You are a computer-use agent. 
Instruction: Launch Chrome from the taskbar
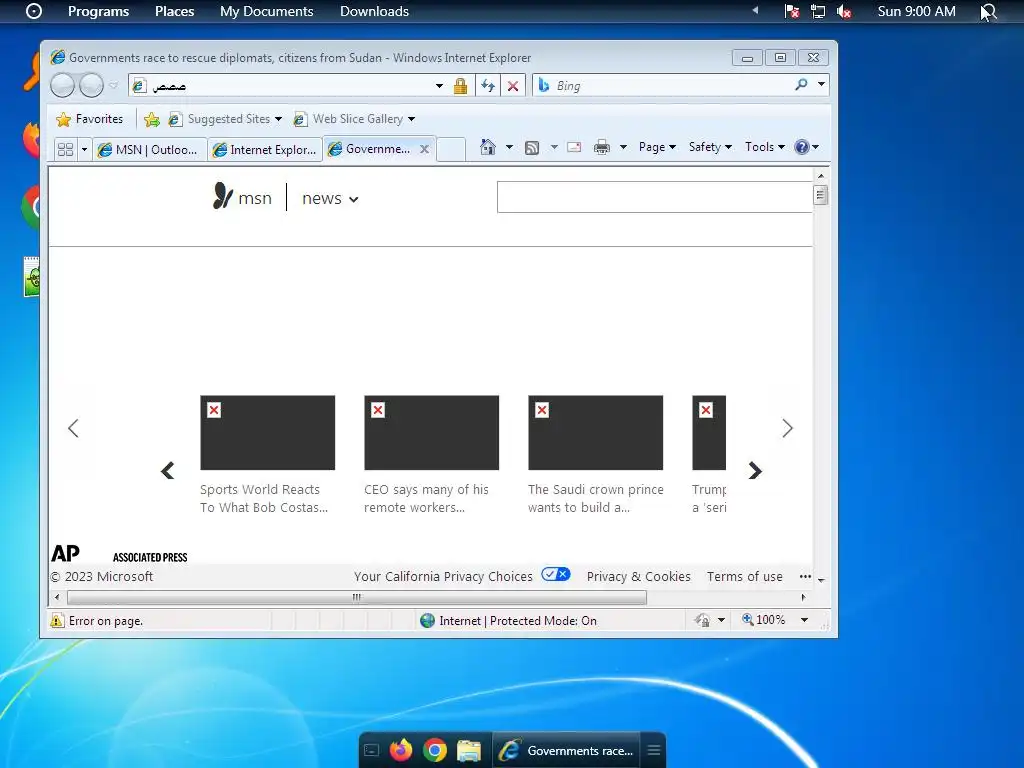[435, 750]
